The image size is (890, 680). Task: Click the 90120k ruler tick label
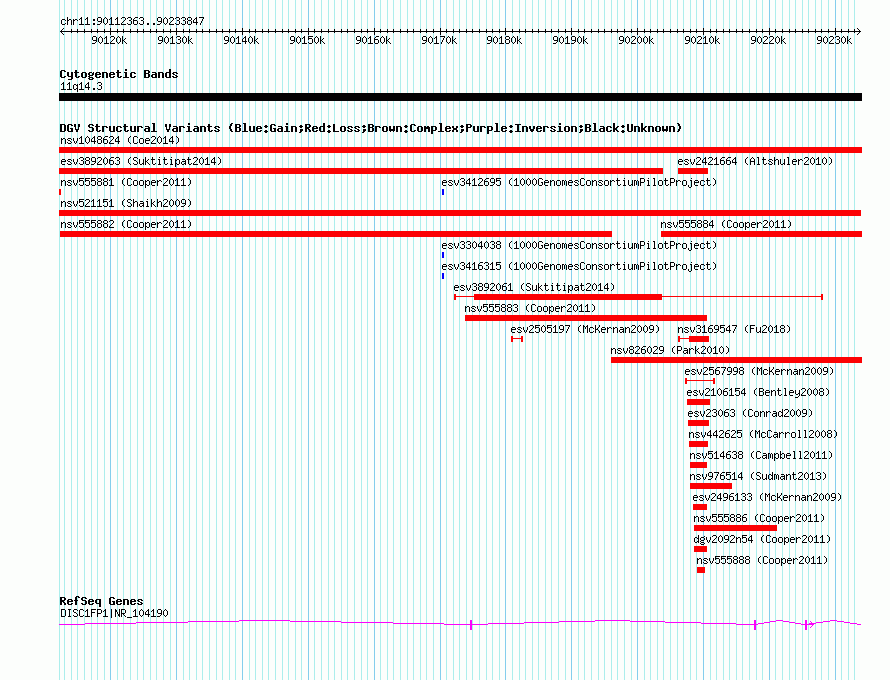[x=109, y=40]
